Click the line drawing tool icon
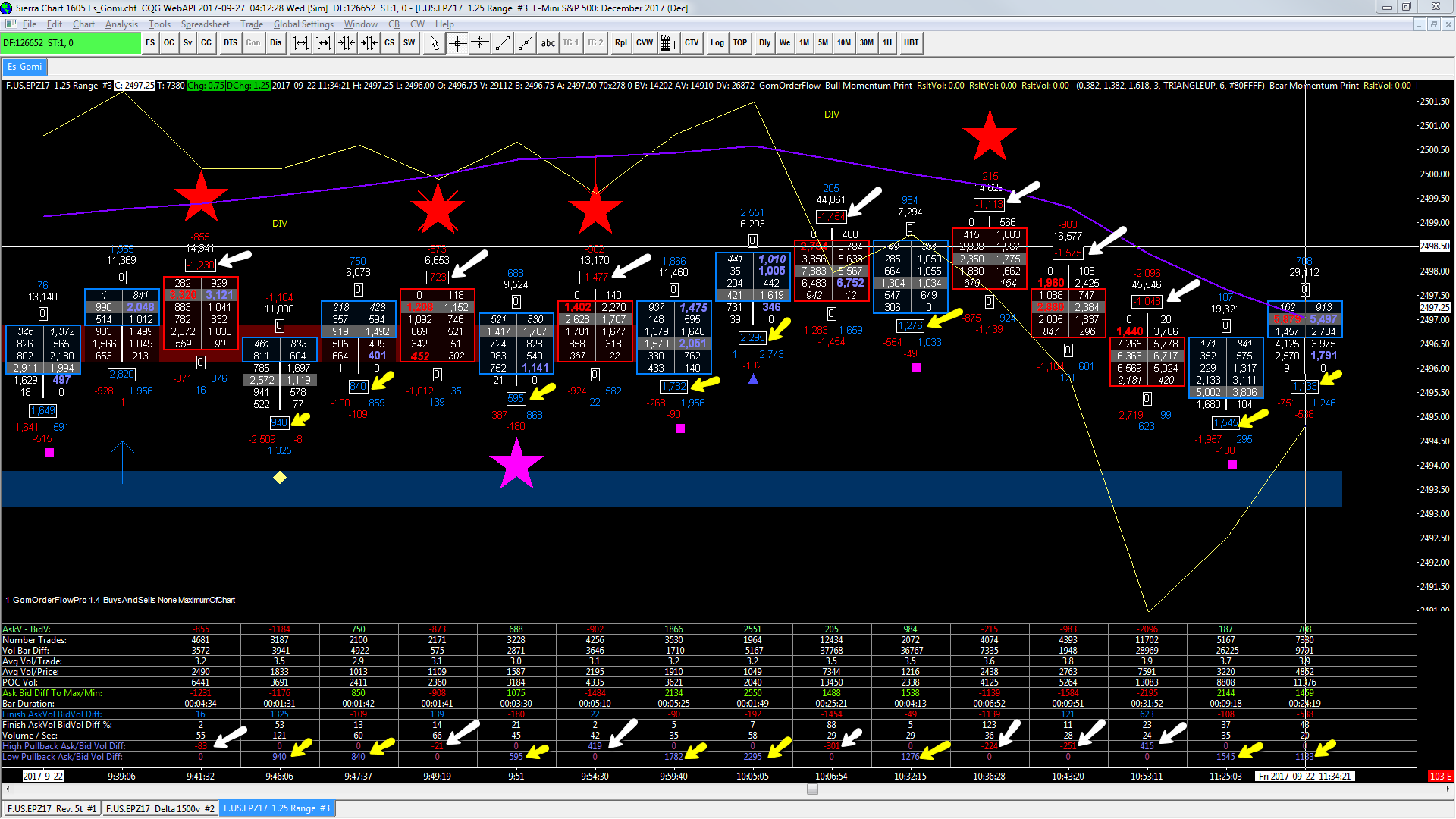This screenshot has height=819, width=1456. click(502, 43)
